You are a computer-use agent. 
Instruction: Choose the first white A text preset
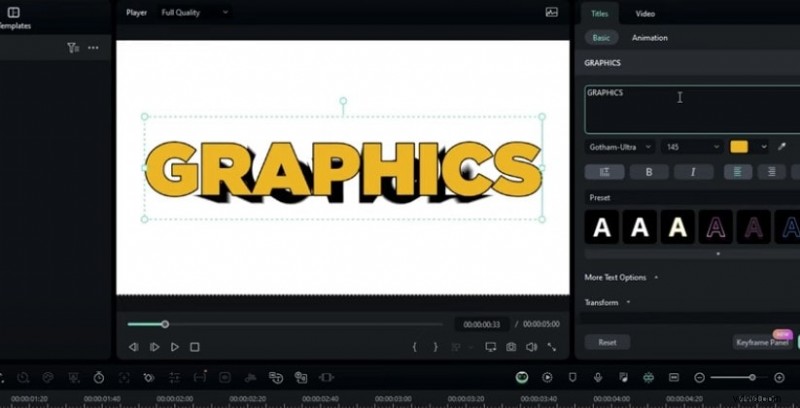coord(602,227)
